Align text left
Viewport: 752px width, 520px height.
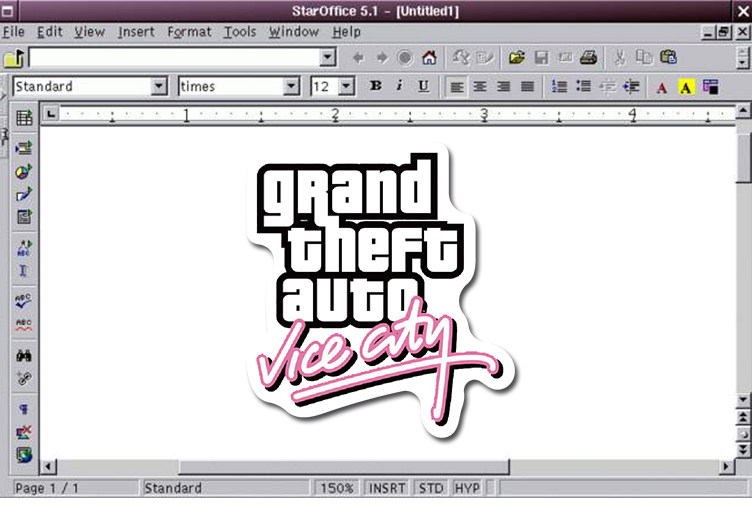457,87
